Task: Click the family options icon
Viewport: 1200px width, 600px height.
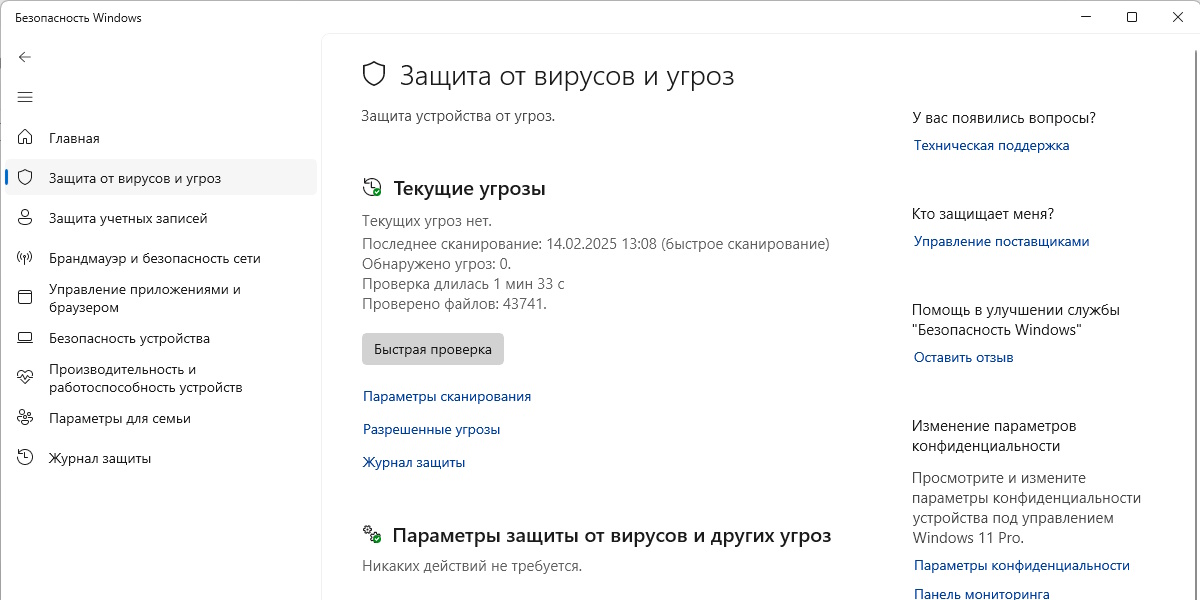Action: click(25, 418)
